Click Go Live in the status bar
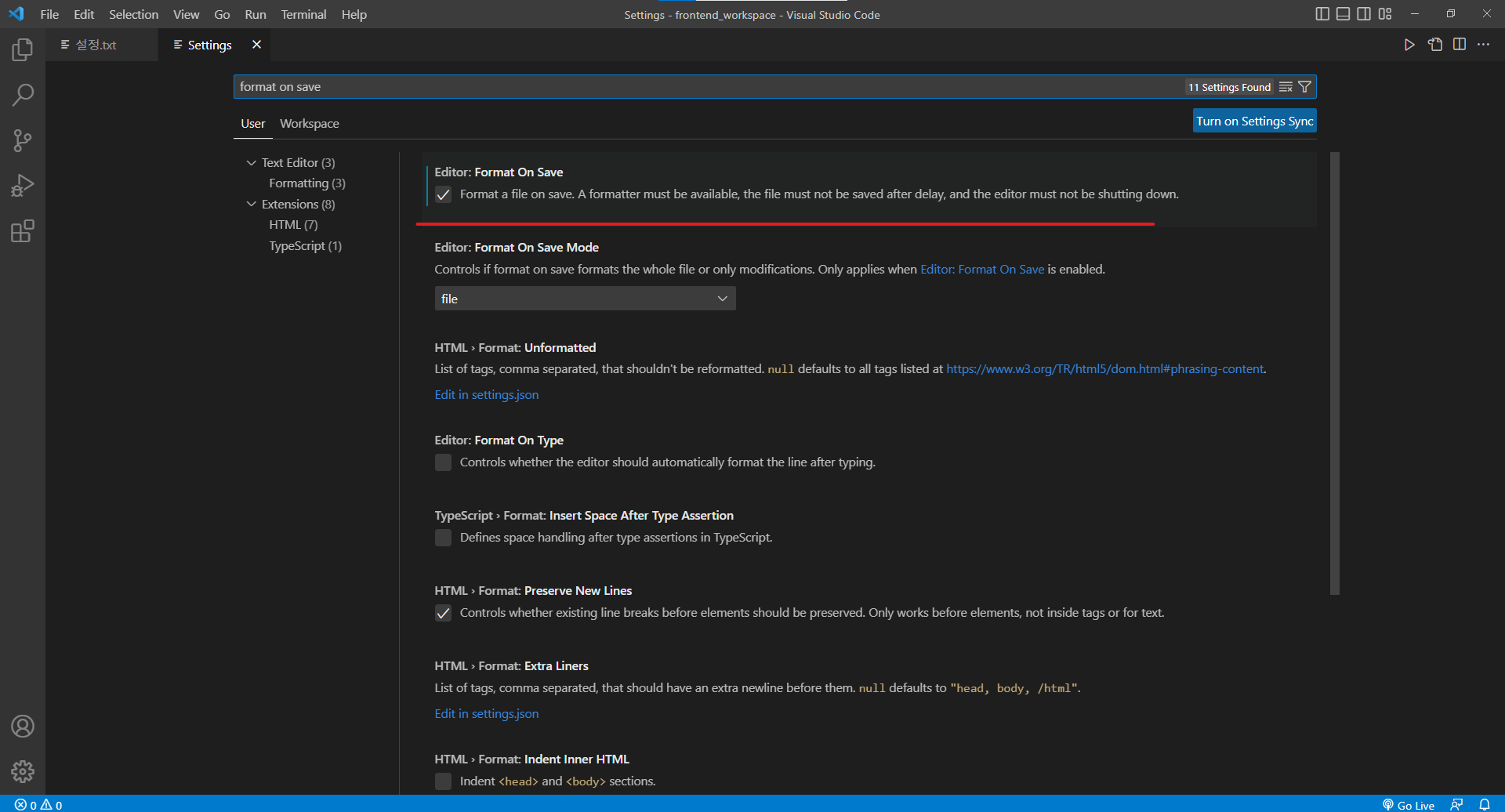 (1409, 805)
